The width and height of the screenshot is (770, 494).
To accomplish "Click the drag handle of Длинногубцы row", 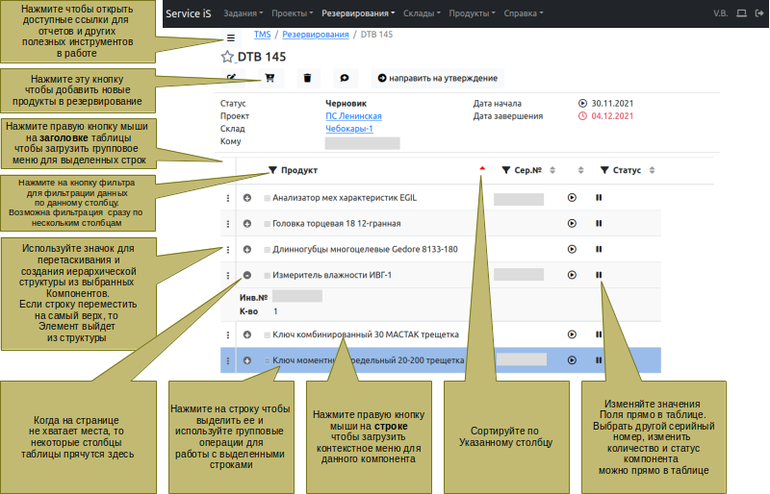I will tap(228, 250).
